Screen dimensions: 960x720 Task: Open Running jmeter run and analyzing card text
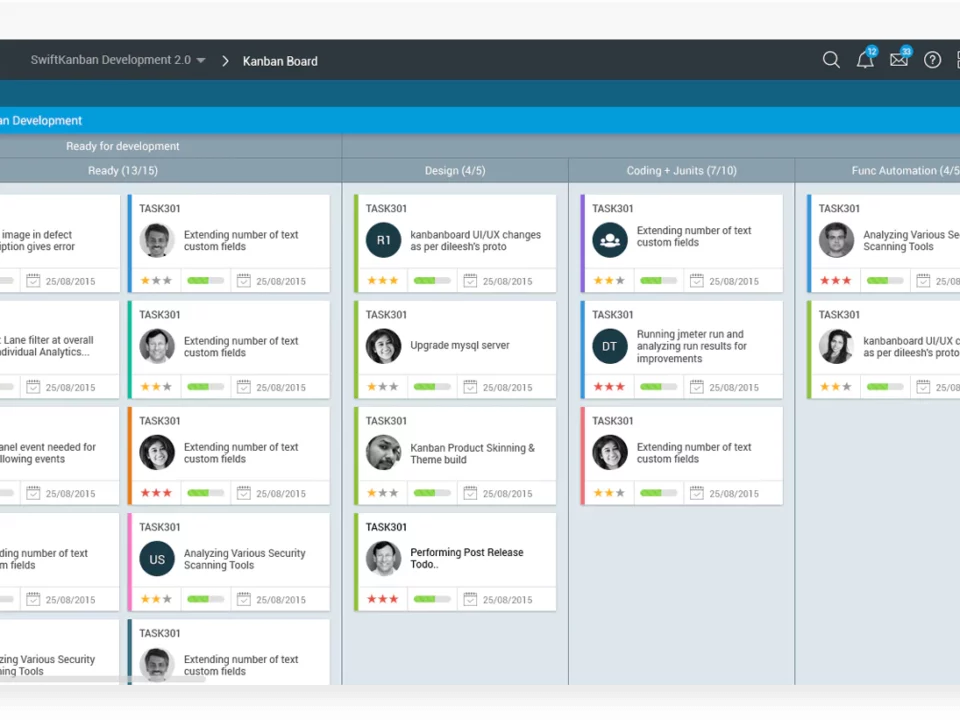click(x=691, y=346)
